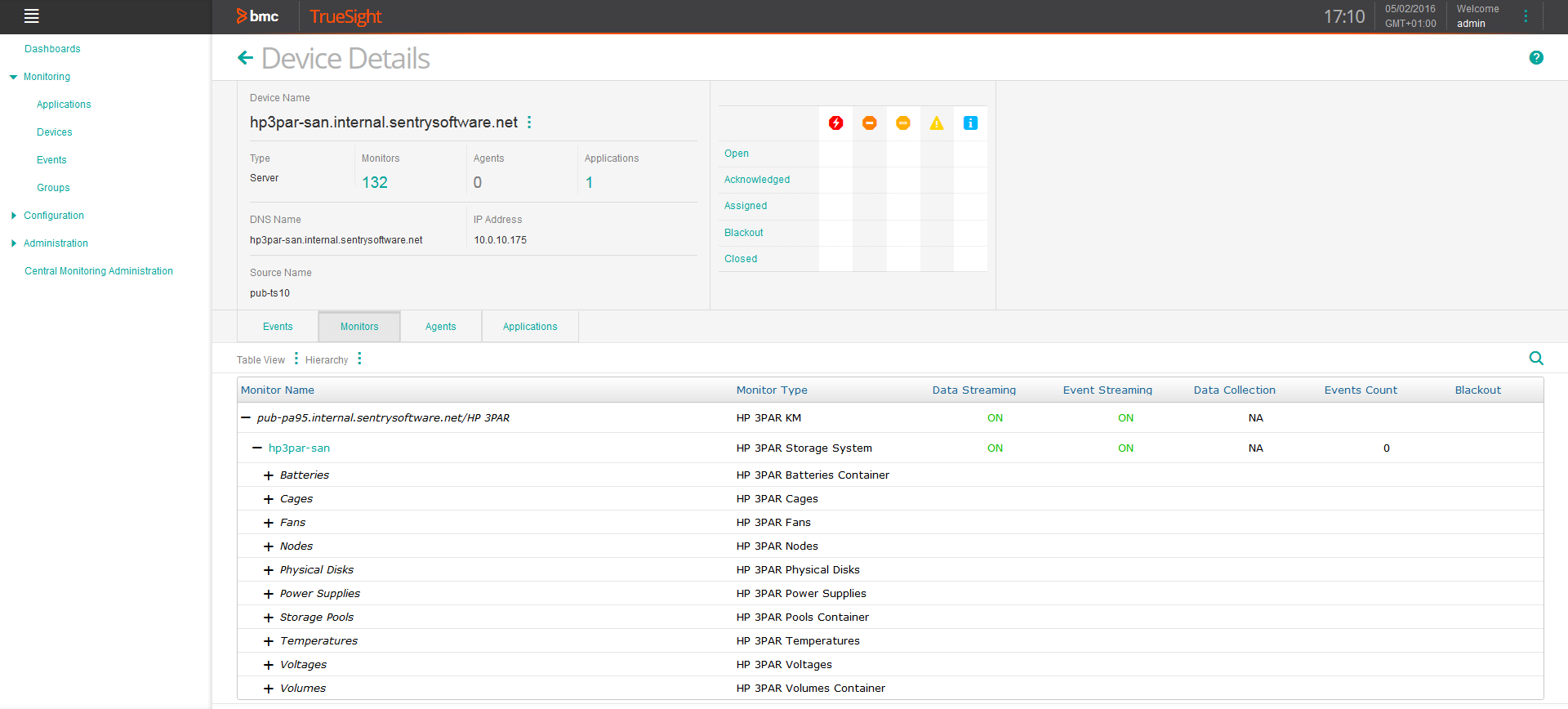1568x709 pixels.
Task: Click the yellow minor severity icon
Action: 902,123
